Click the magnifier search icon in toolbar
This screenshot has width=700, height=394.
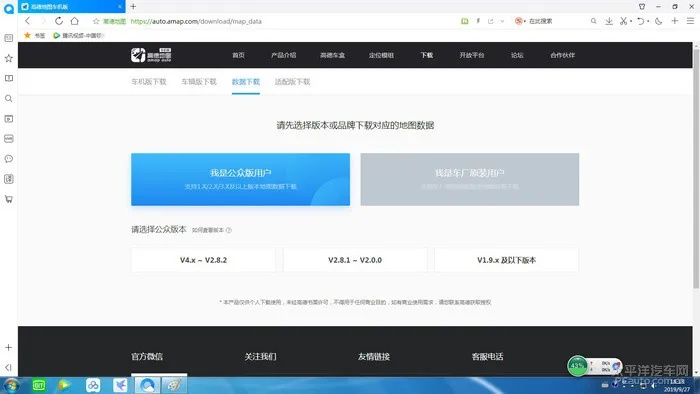click(593, 21)
